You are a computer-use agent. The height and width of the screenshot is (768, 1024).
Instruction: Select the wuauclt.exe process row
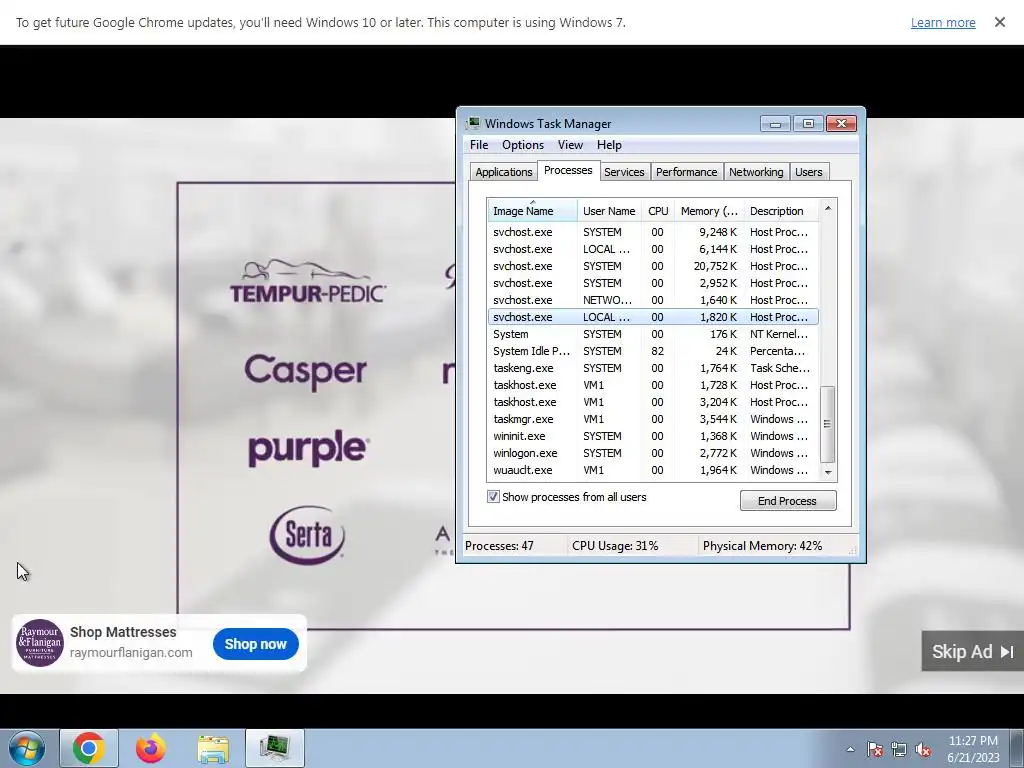coord(653,470)
